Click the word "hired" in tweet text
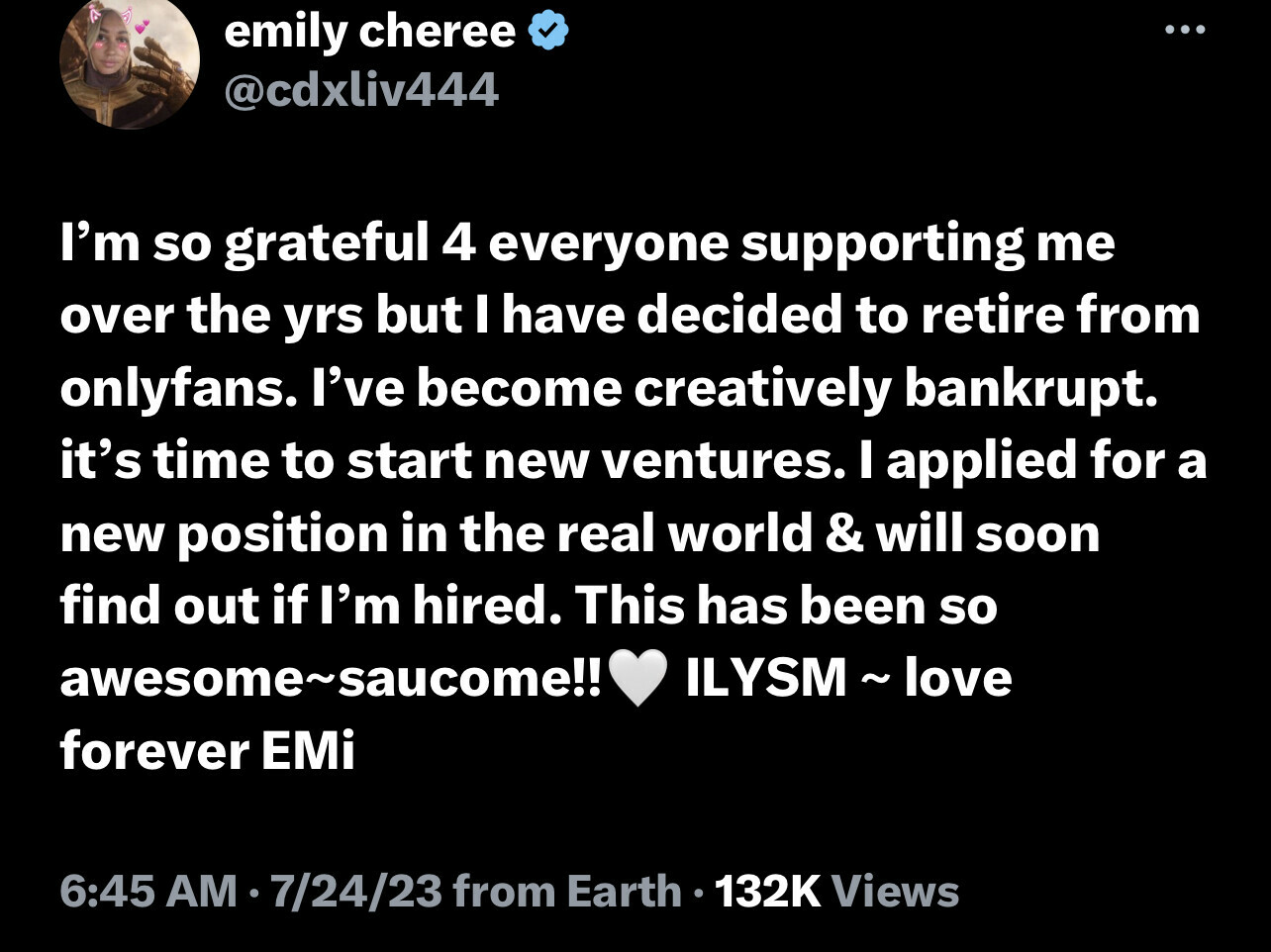Image resolution: width=1271 pixels, height=952 pixels. tap(485, 606)
